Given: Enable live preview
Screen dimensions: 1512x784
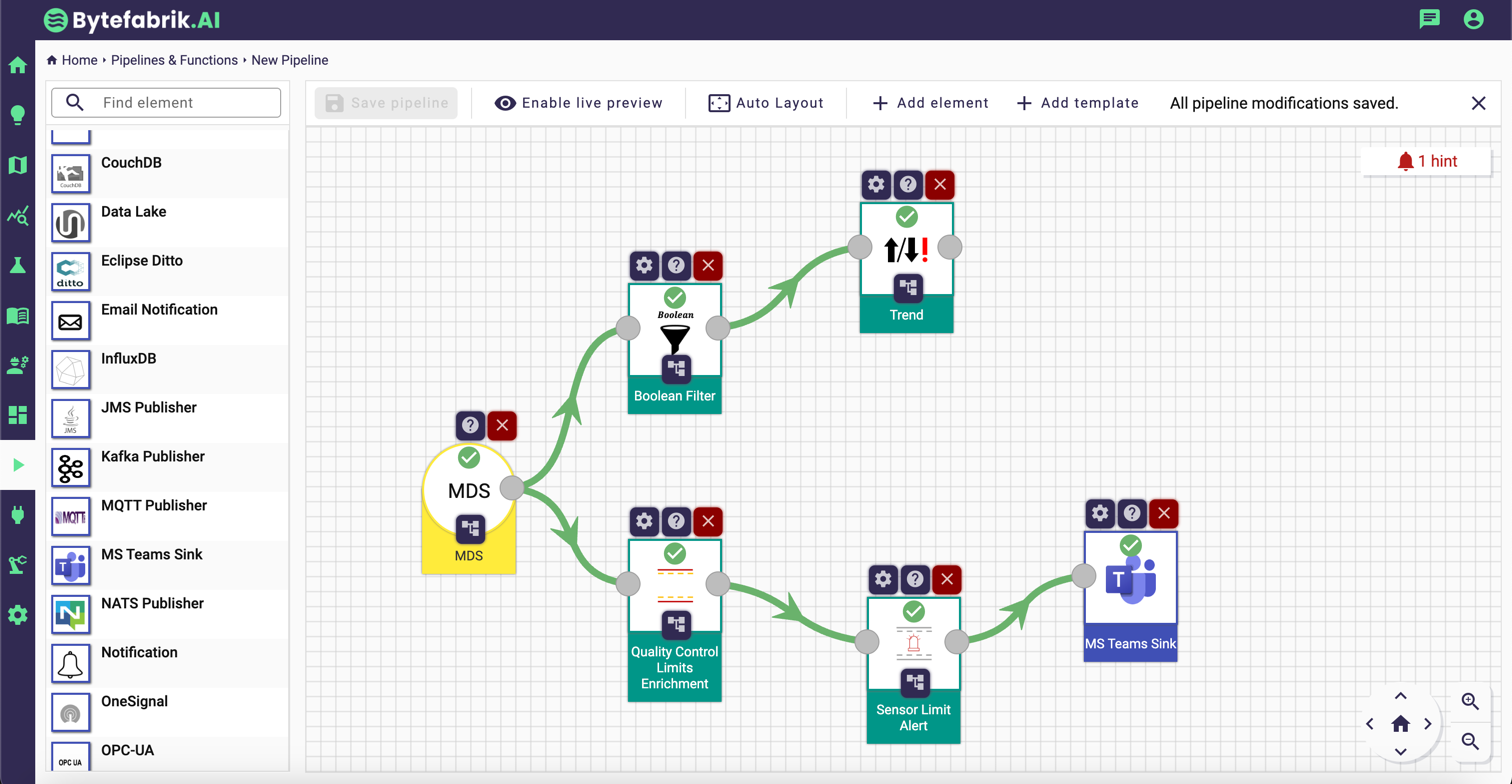Looking at the screenshot, I should tap(579, 103).
